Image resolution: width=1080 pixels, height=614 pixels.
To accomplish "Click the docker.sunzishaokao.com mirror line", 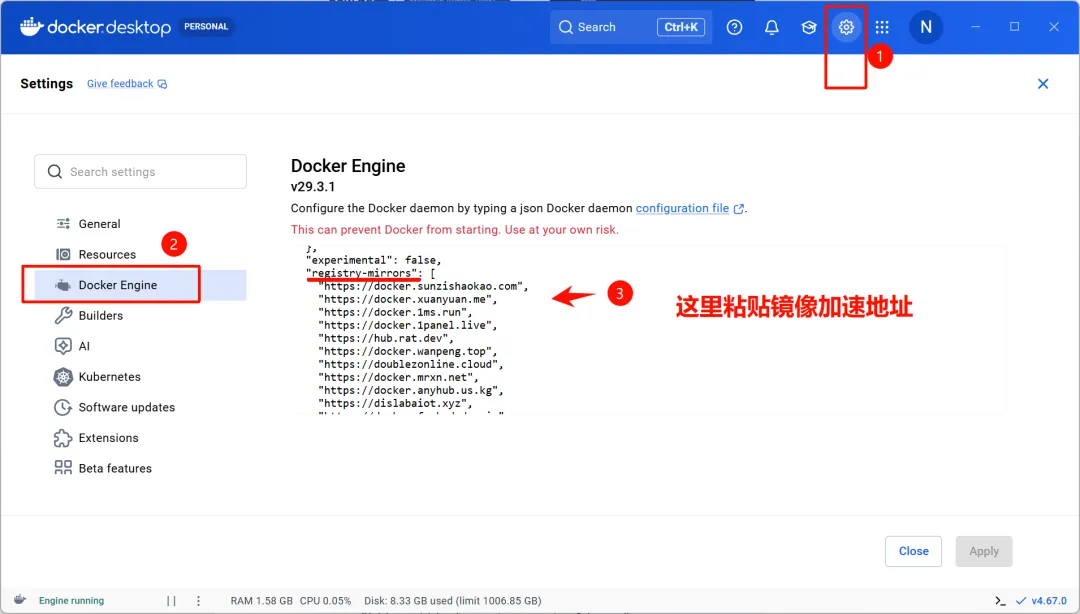I will [x=423, y=286].
